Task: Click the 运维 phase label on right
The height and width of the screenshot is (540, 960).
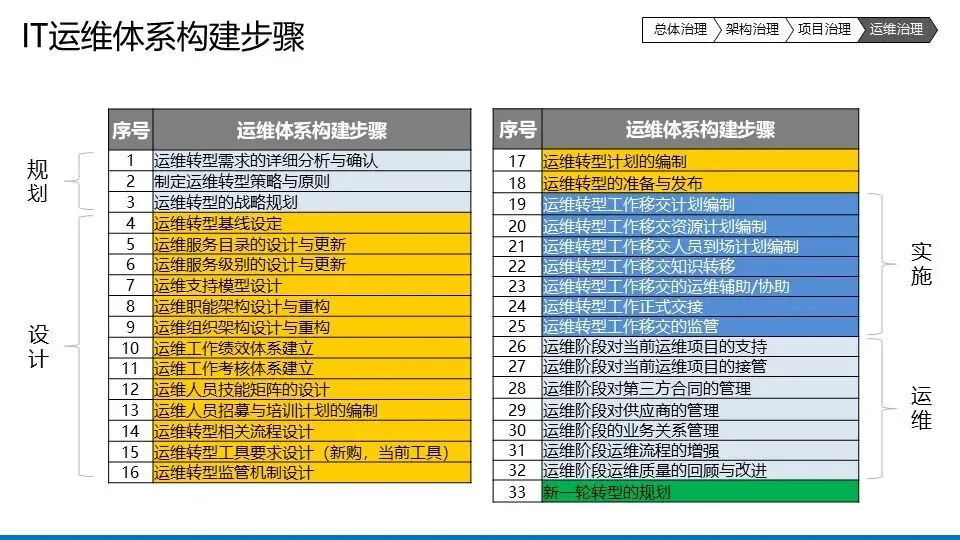Action: click(921, 408)
